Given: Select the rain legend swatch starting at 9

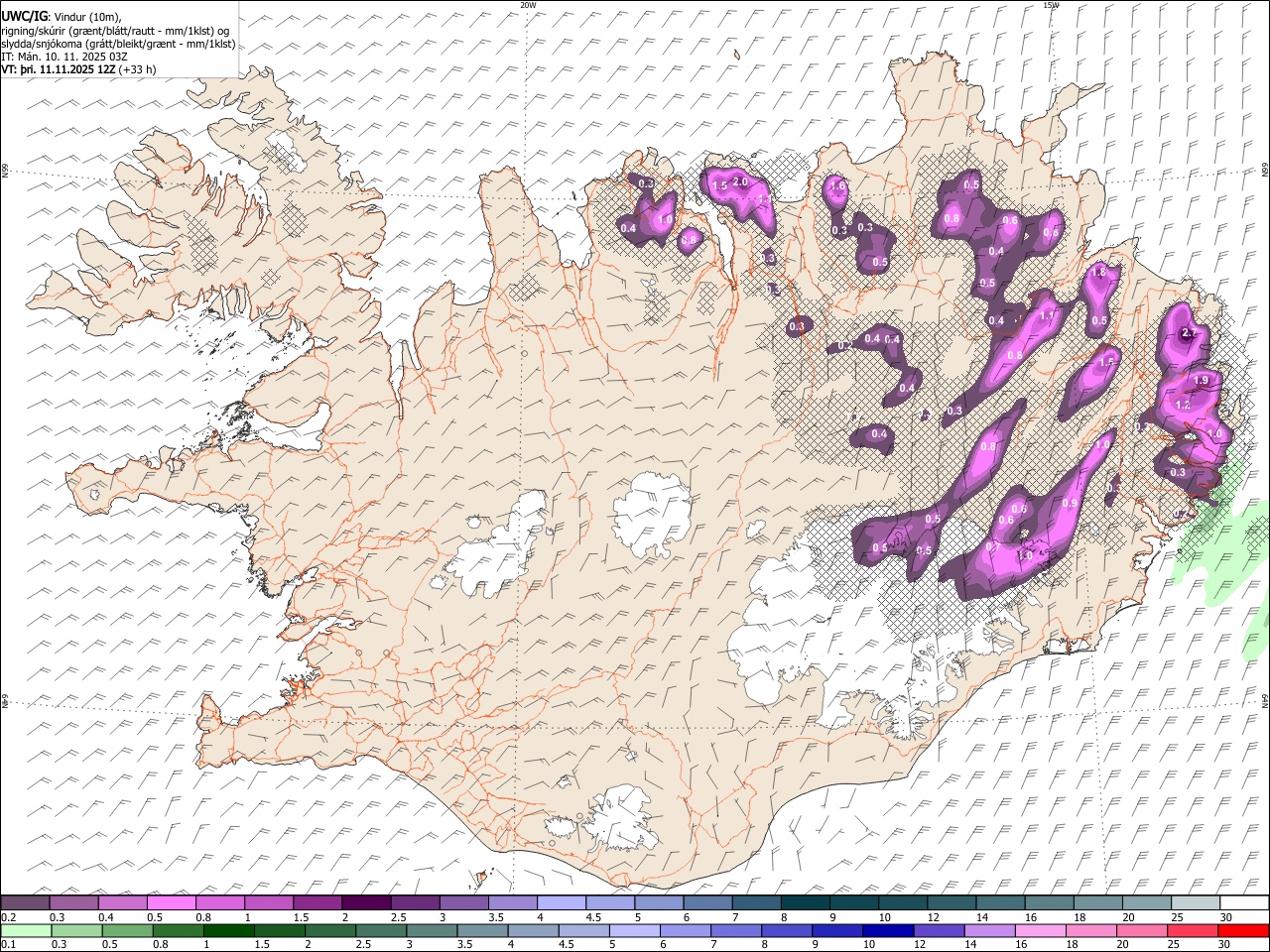Looking at the screenshot, I should pyautogui.click(x=837, y=930).
